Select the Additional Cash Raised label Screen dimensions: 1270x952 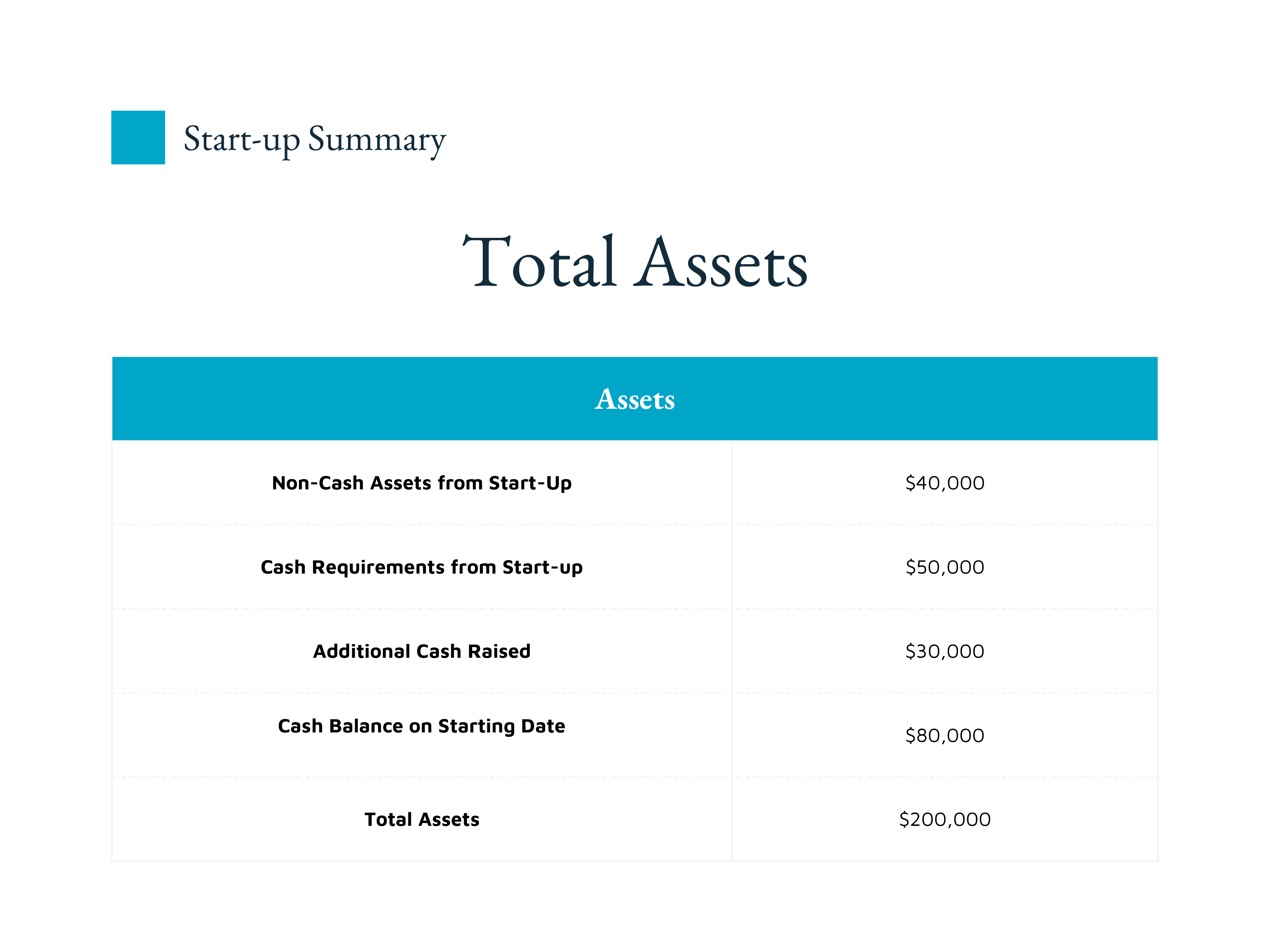422,651
